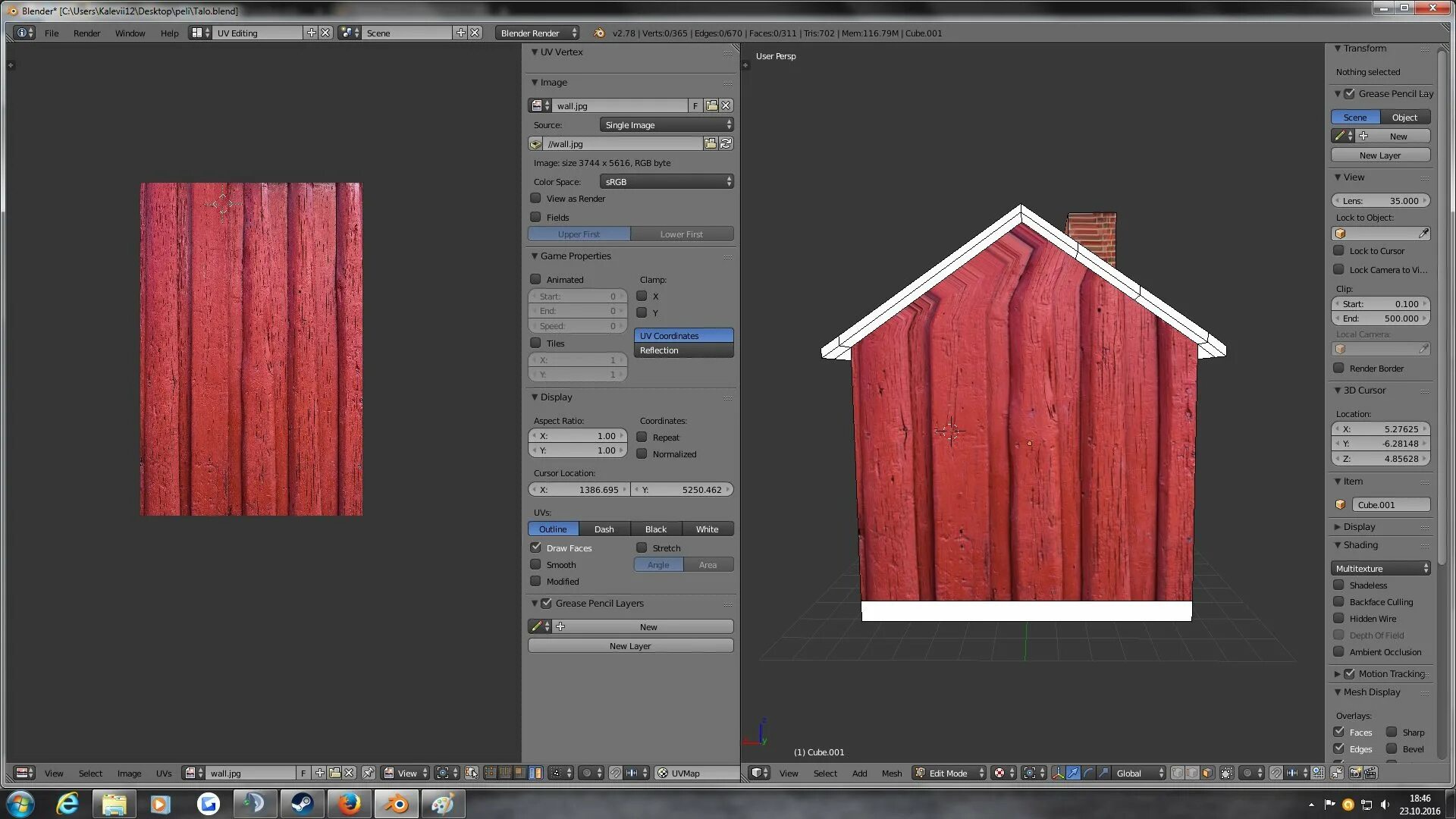Enable Backface Culling checkbox
The width and height of the screenshot is (1456, 819).
[x=1339, y=601]
